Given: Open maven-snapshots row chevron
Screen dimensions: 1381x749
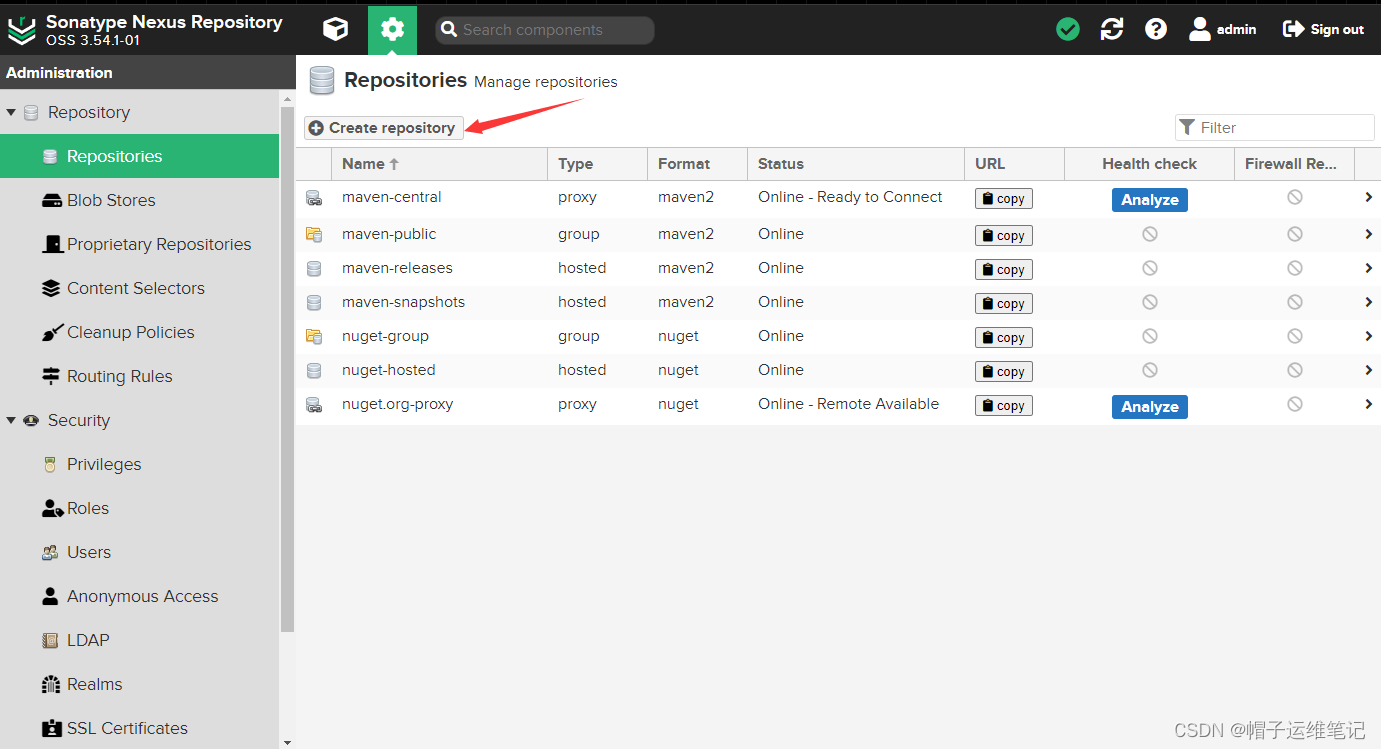Looking at the screenshot, I should coord(1368,302).
